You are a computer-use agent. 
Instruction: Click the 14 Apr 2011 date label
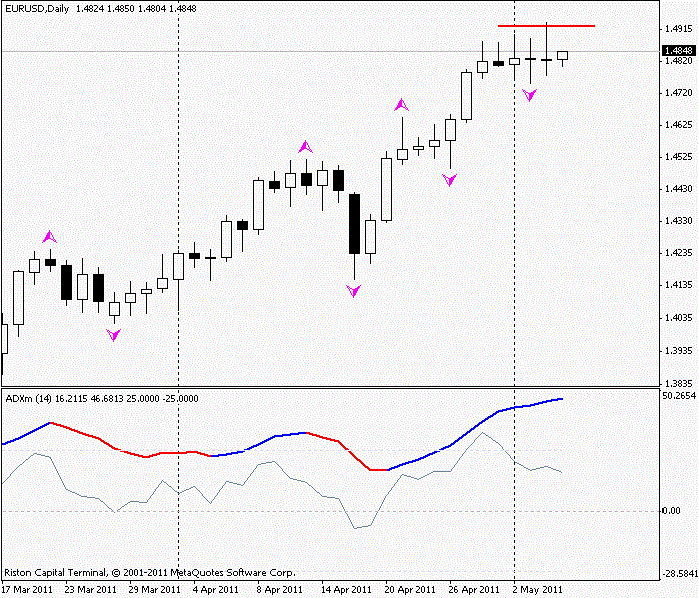click(346, 590)
